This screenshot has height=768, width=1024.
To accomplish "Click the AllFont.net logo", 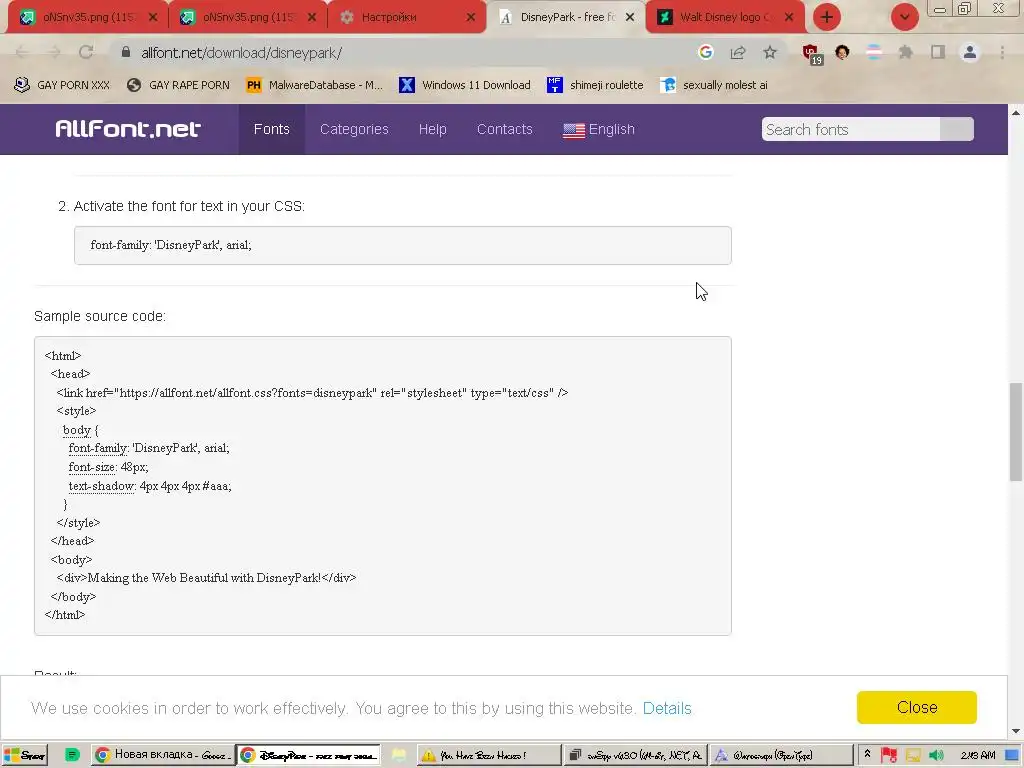I will [127, 129].
